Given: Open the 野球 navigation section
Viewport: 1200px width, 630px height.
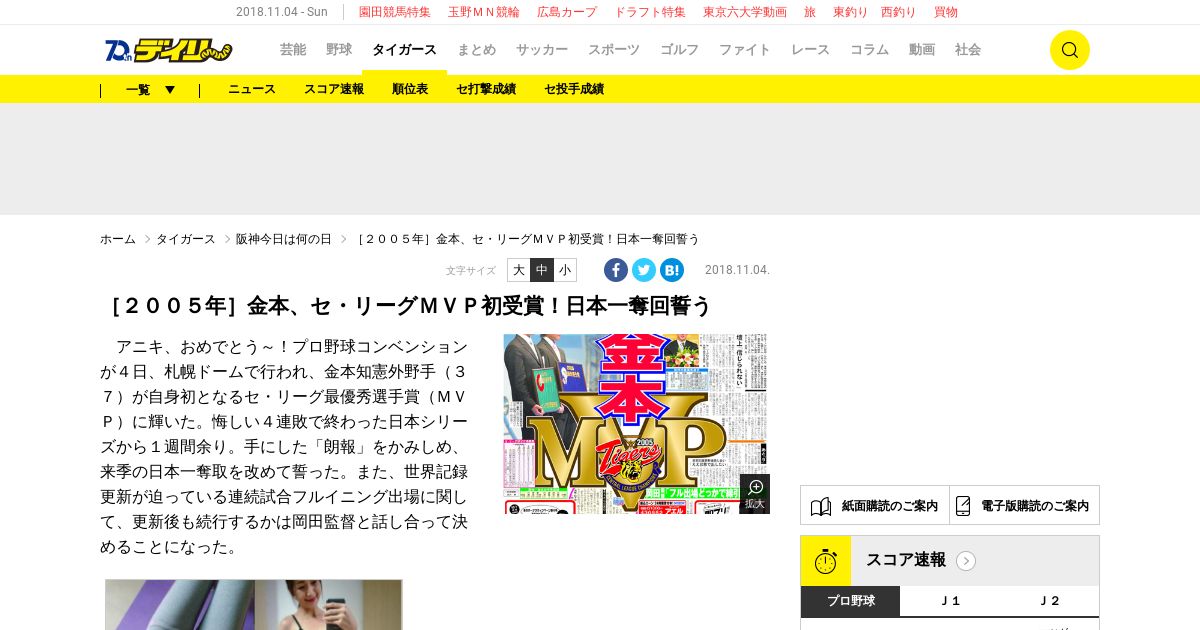Looking at the screenshot, I should tap(339, 49).
